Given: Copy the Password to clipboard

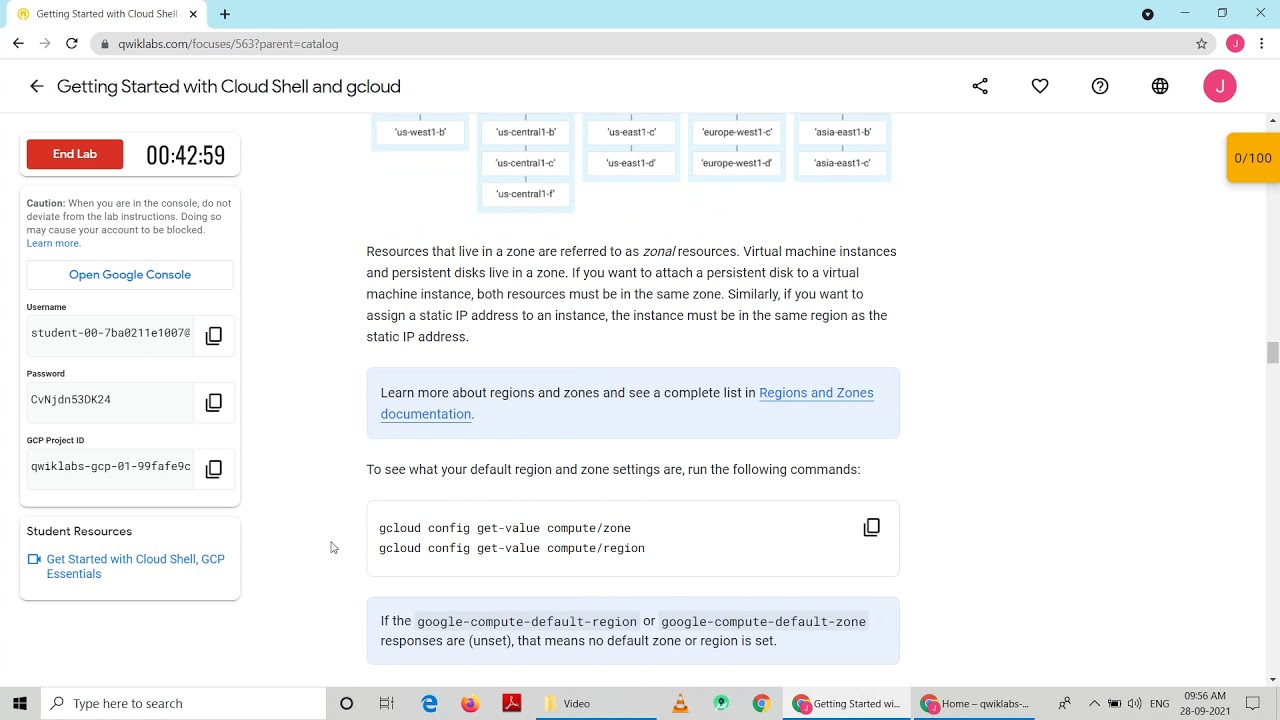Looking at the screenshot, I should point(213,402).
